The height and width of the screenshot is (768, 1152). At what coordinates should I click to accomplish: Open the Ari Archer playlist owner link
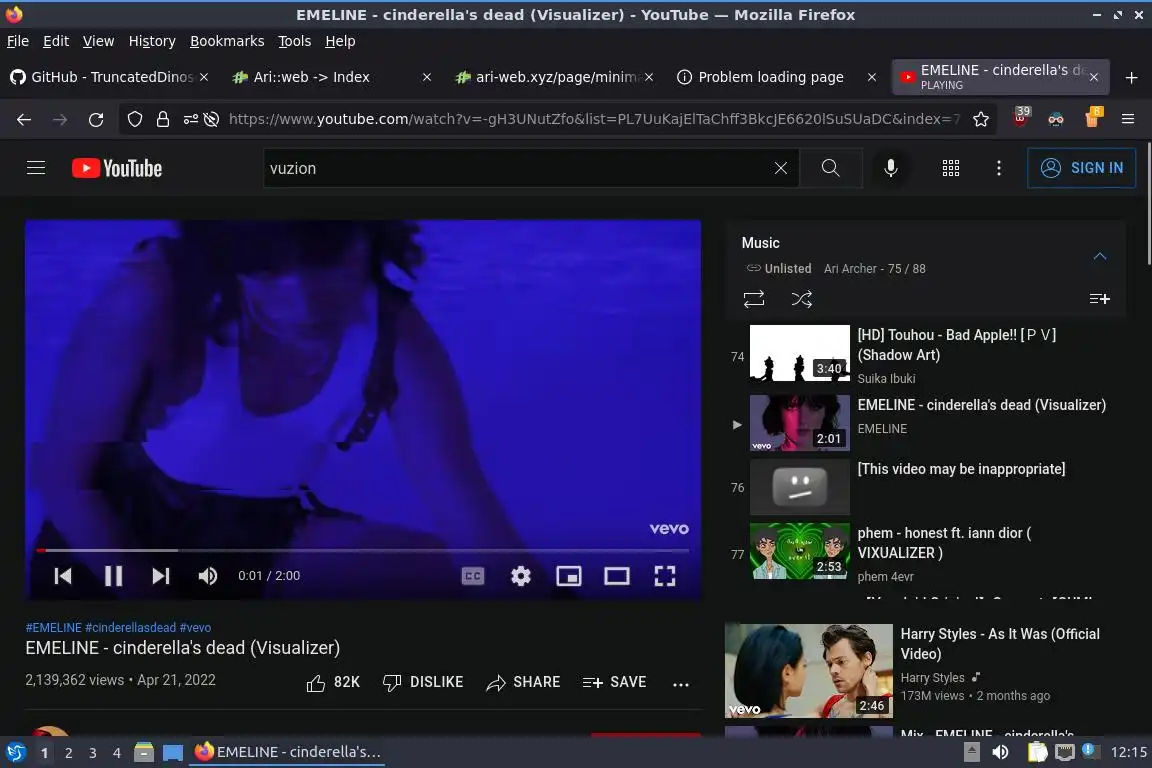pyautogui.click(x=850, y=269)
